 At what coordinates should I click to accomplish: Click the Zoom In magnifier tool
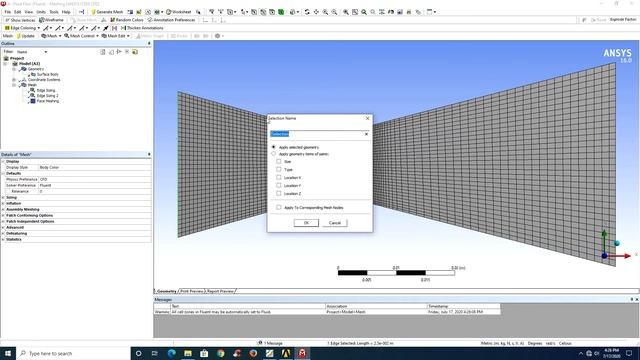[325, 12]
